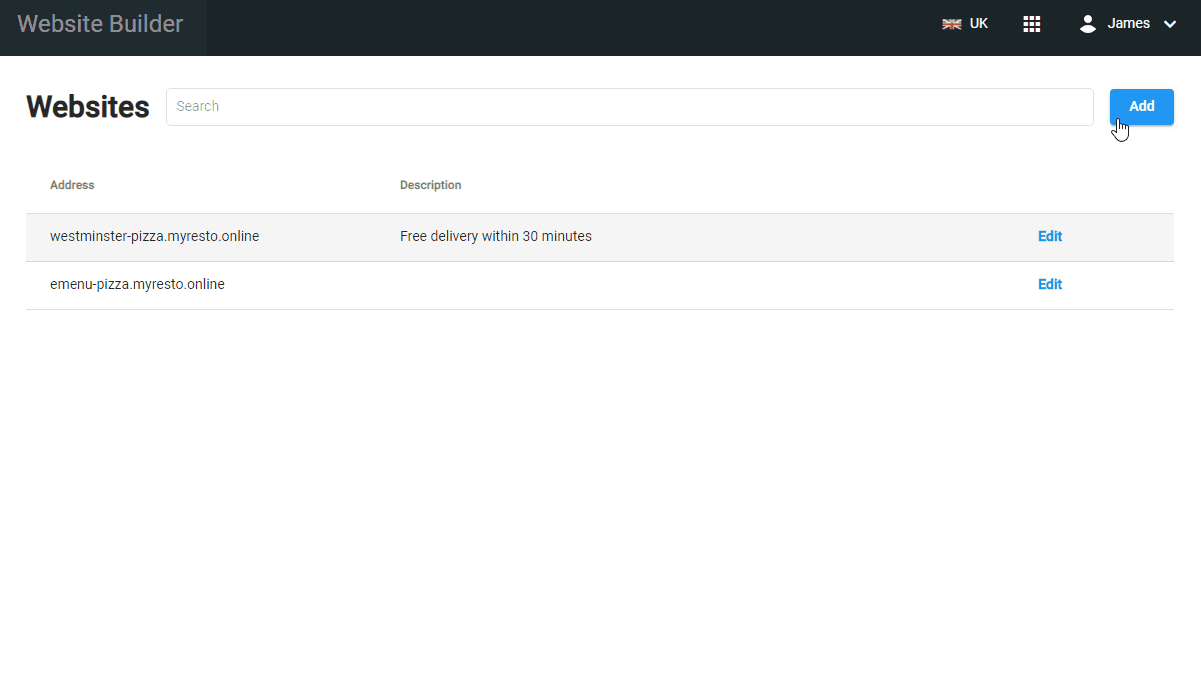Select westminster-pizza.myresto.online address
This screenshot has height=681, width=1201.
(154, 237)
